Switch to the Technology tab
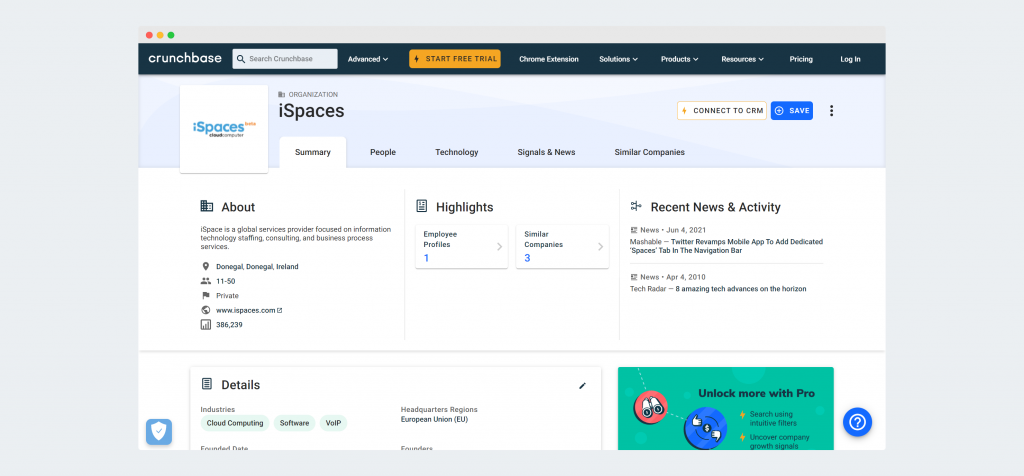Viewport: 1024px width, 476px height. pos(456,152)
